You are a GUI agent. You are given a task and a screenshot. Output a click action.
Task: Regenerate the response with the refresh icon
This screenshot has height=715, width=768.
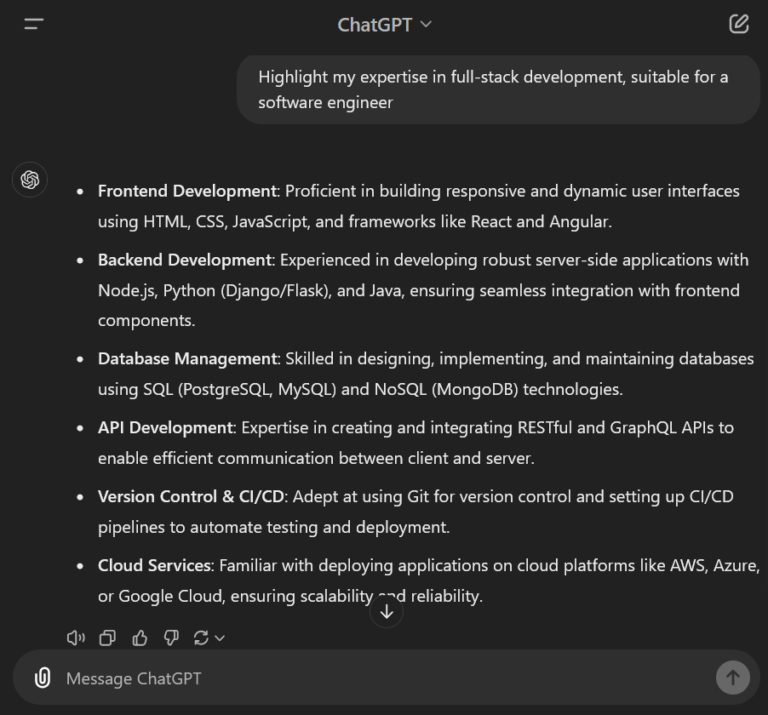(202, 637)
